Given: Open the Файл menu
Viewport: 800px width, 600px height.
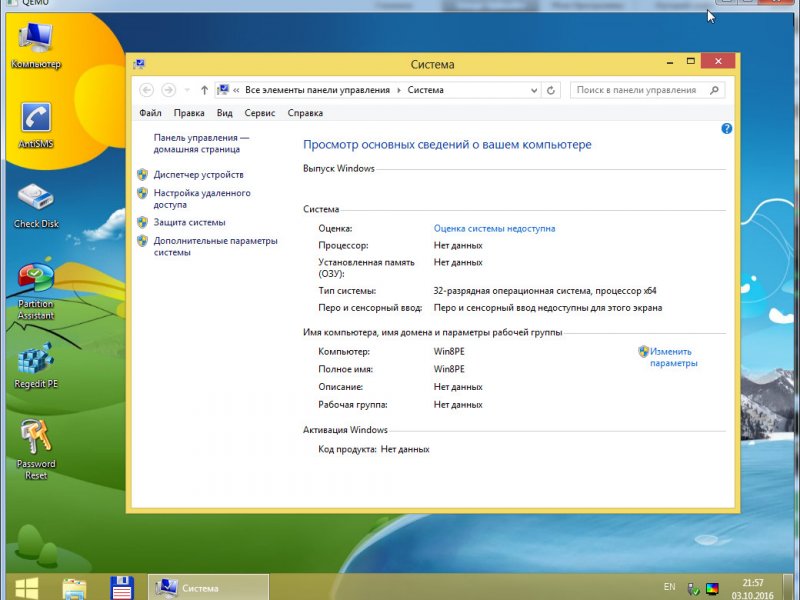Looking at the screenshot, I should click(x=150, y=113).
